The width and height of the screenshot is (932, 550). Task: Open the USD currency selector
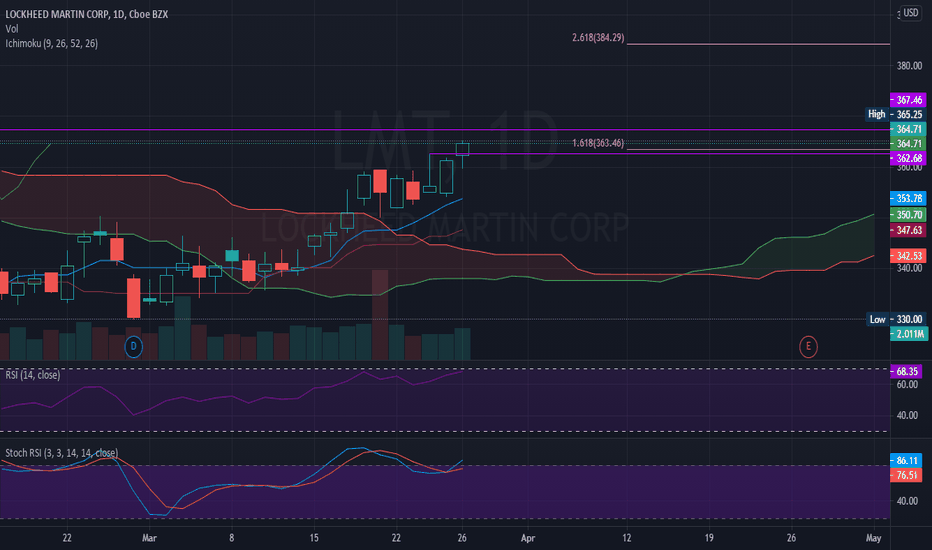pyautogui.click(x=910, y=12)
